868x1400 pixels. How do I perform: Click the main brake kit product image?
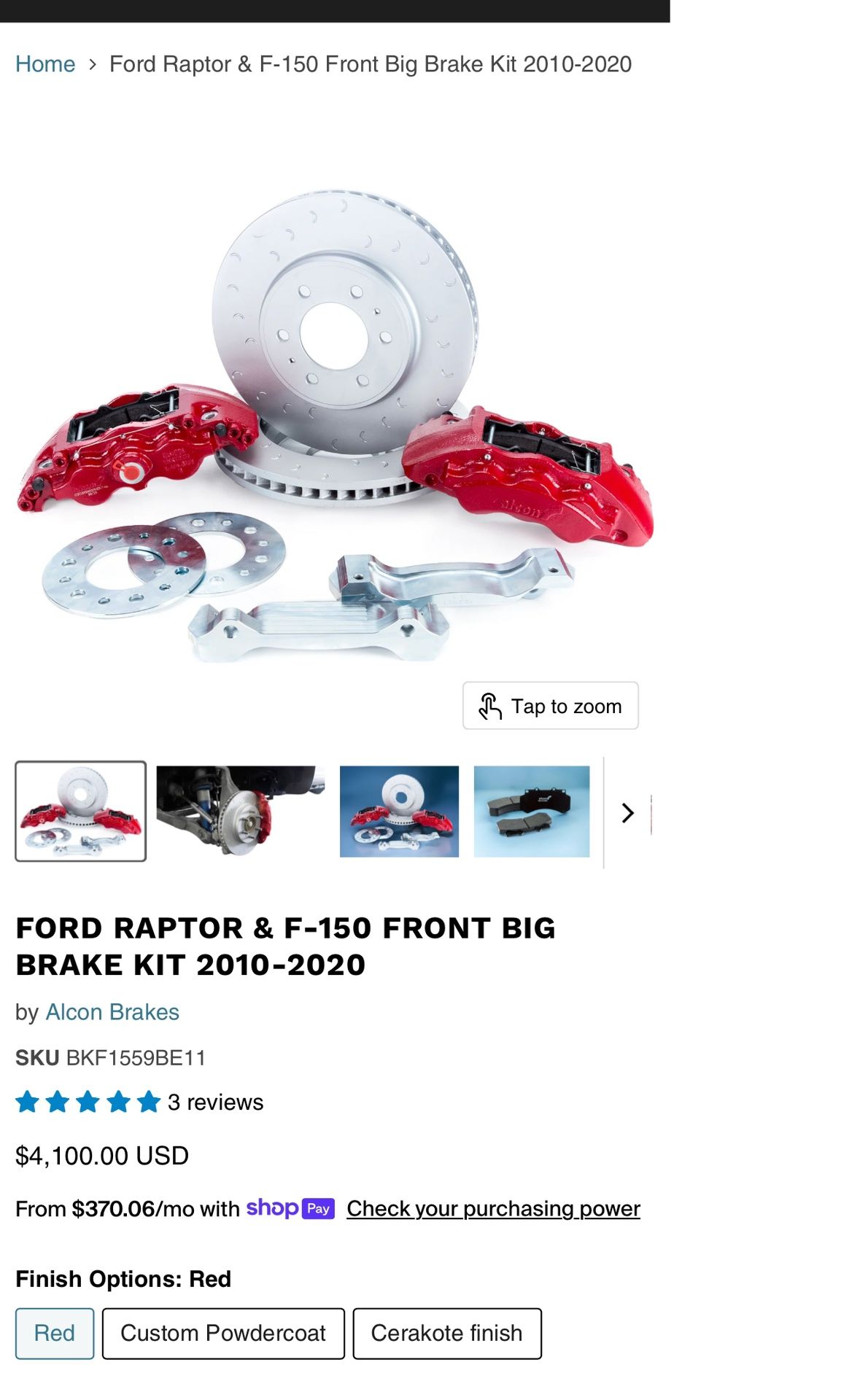pos(335,427)
